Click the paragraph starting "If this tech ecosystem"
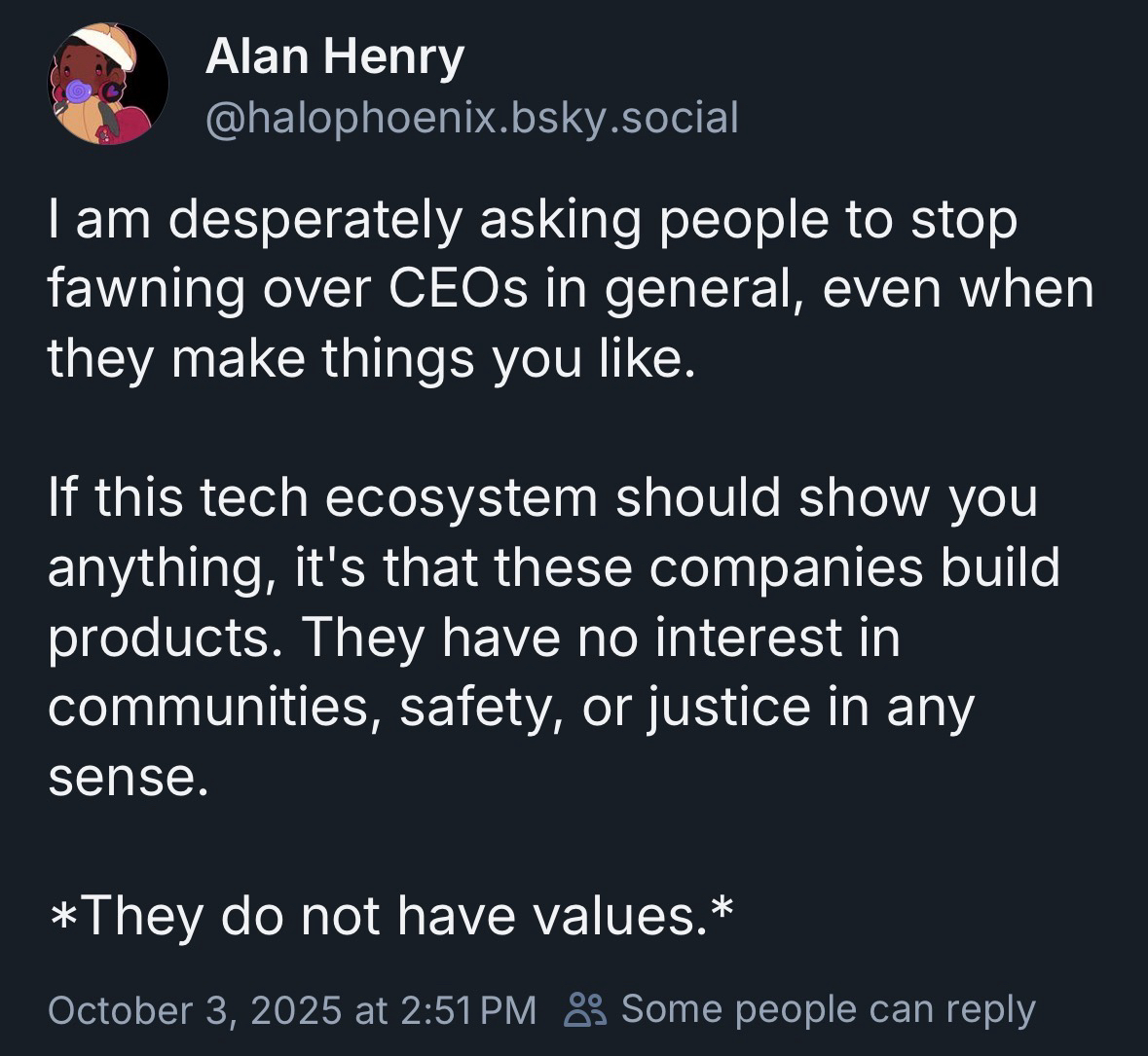The height and width of the screenshot is (1056, 1148). point(553,636)
